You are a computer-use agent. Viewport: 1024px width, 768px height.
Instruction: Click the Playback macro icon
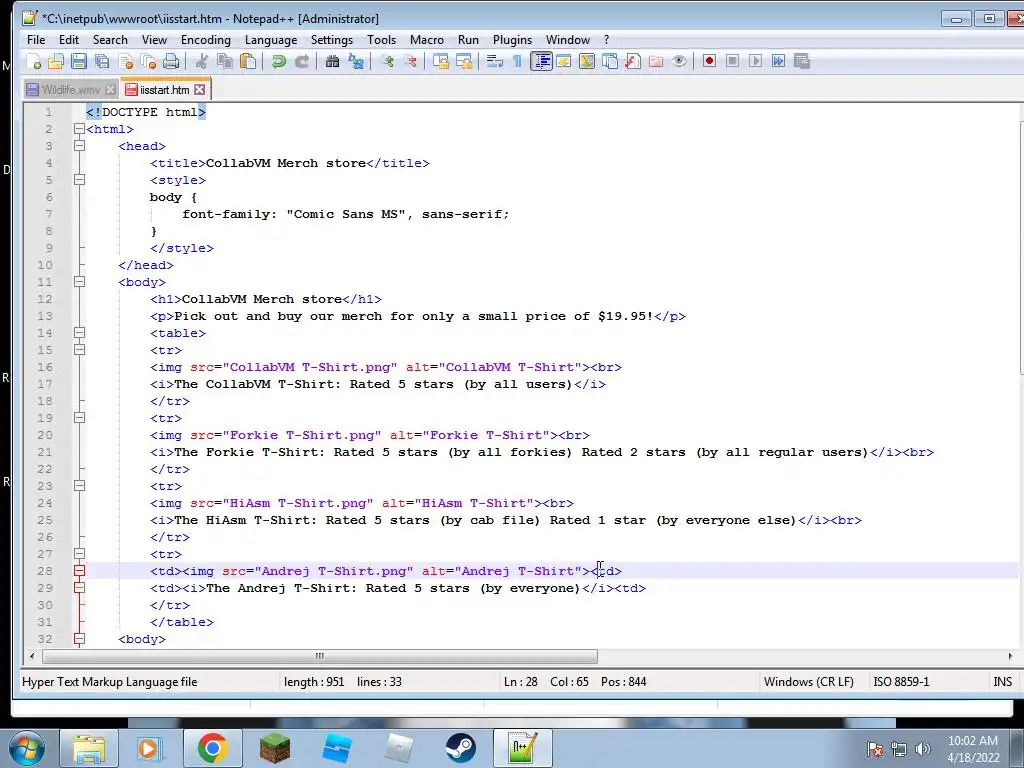point(756,61)
